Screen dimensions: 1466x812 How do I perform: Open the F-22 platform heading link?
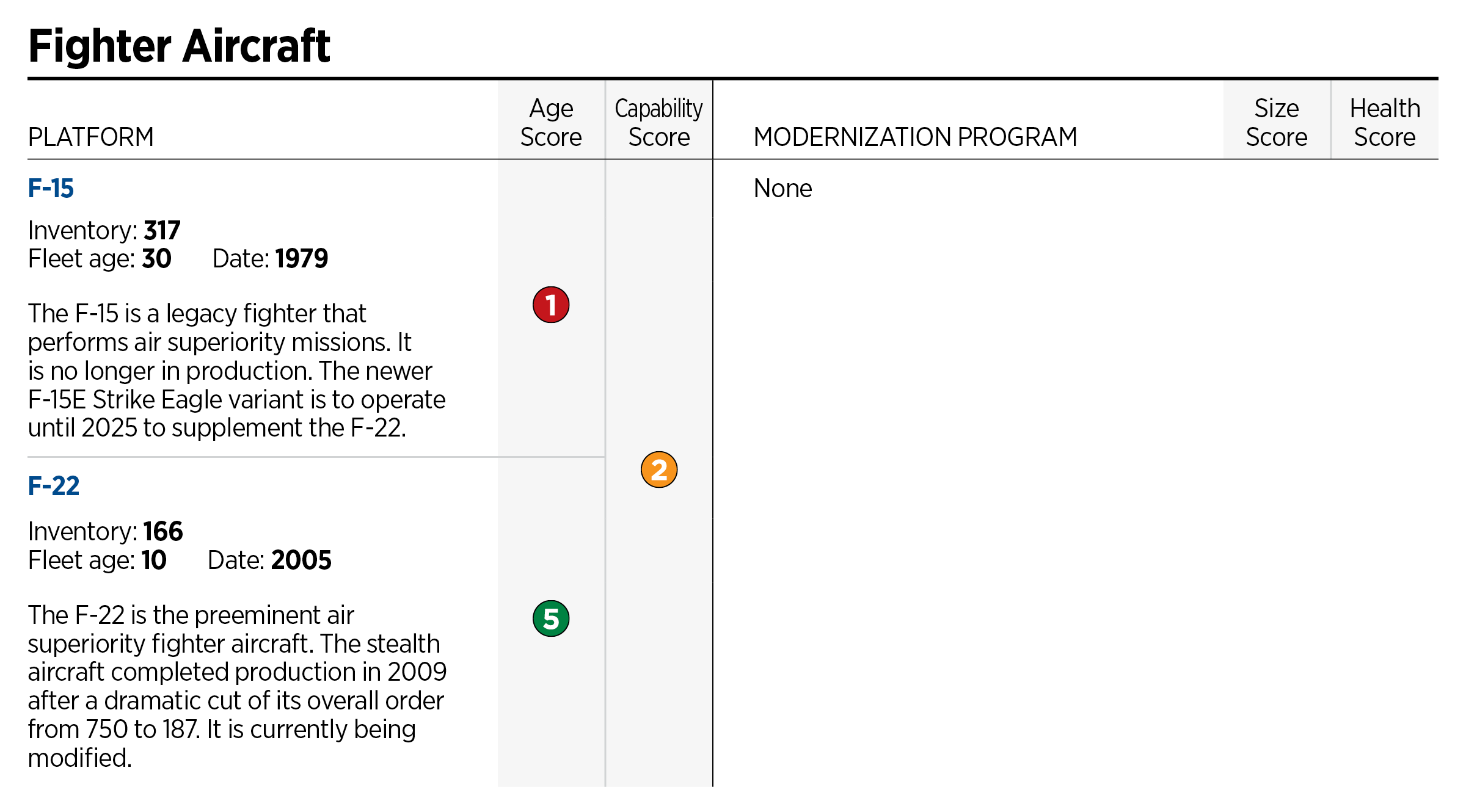point(54,486)
